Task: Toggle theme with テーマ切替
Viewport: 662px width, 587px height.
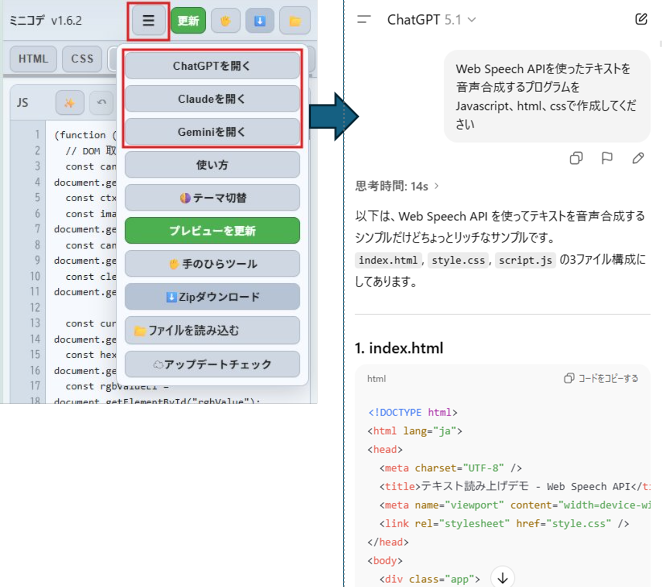Action: (x=212, y=198)
